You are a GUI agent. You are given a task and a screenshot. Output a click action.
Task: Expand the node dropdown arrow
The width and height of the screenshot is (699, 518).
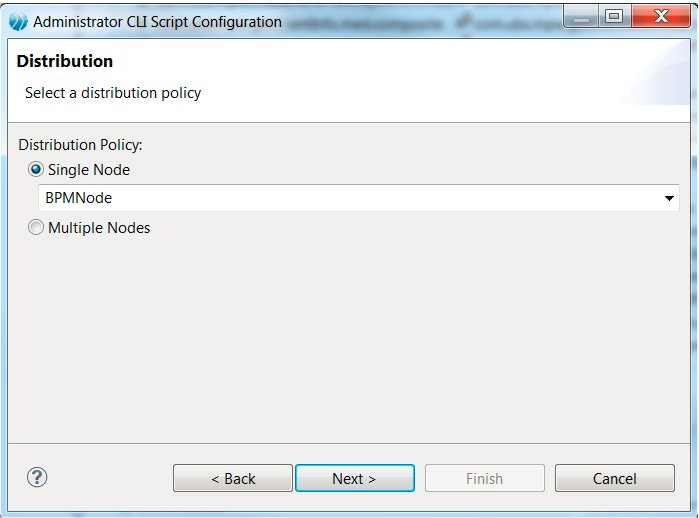pos(670,198)
